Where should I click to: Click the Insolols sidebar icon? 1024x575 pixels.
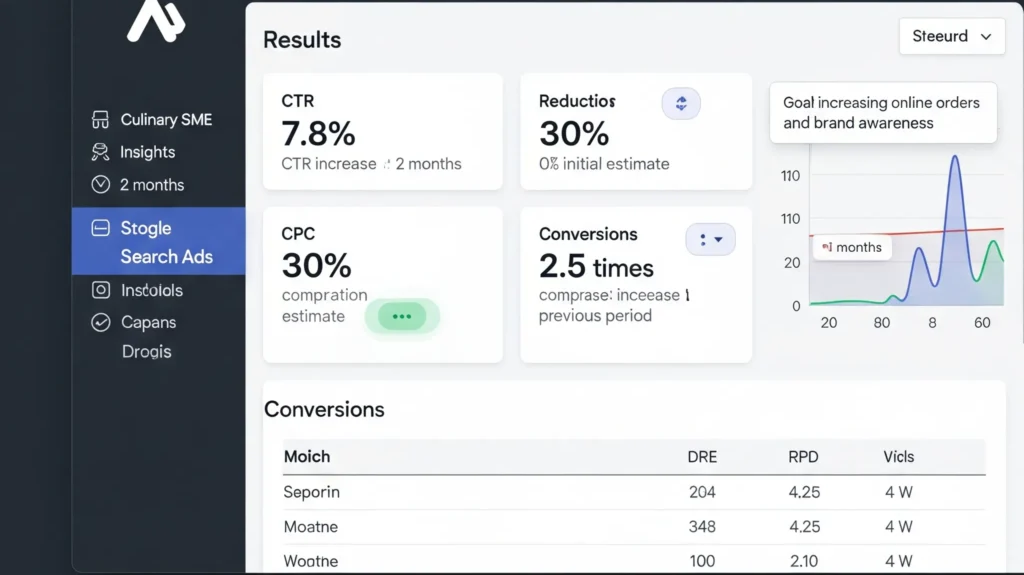click(100, 290)
